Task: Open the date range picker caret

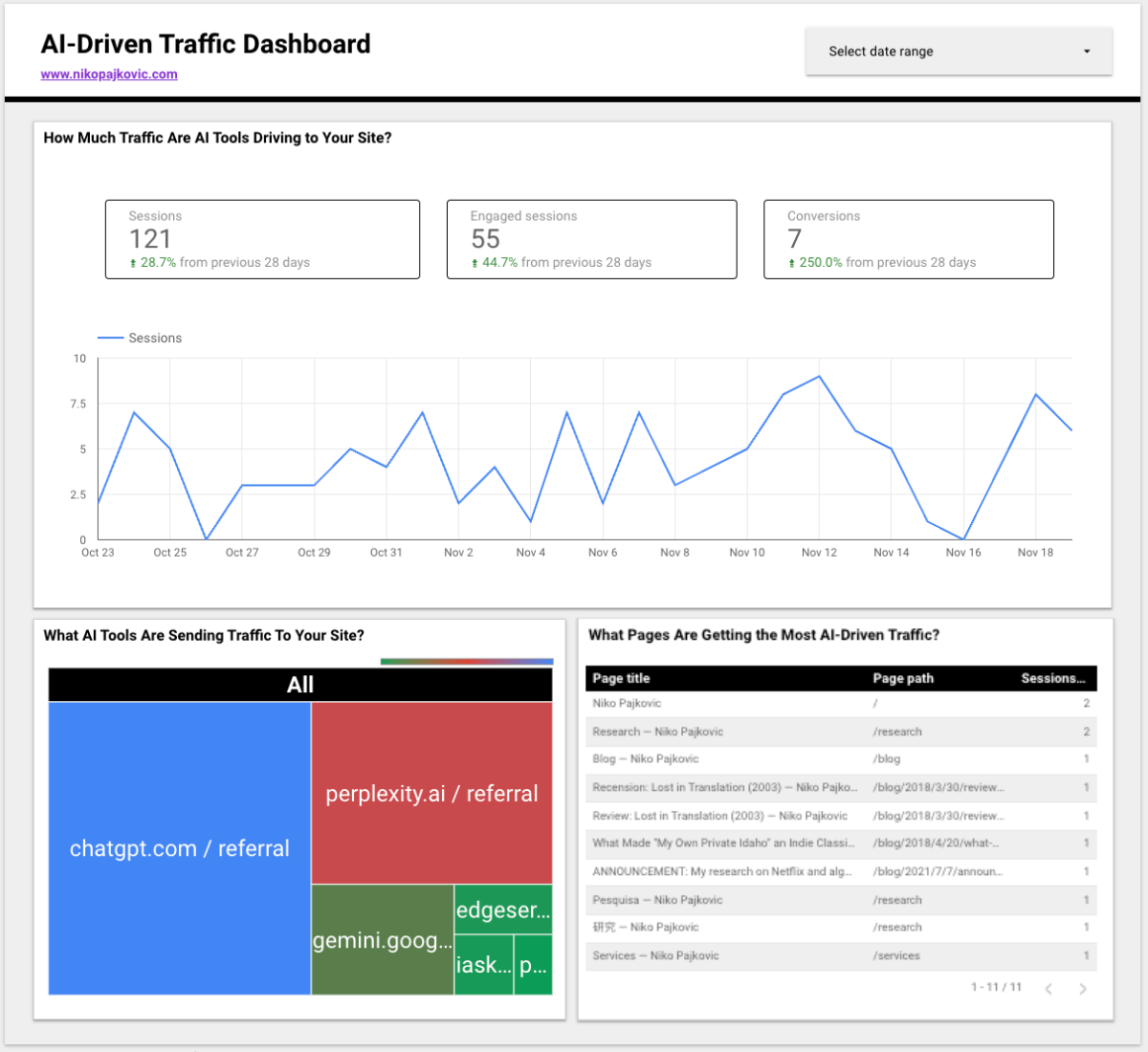Action: pos(1087,51)
